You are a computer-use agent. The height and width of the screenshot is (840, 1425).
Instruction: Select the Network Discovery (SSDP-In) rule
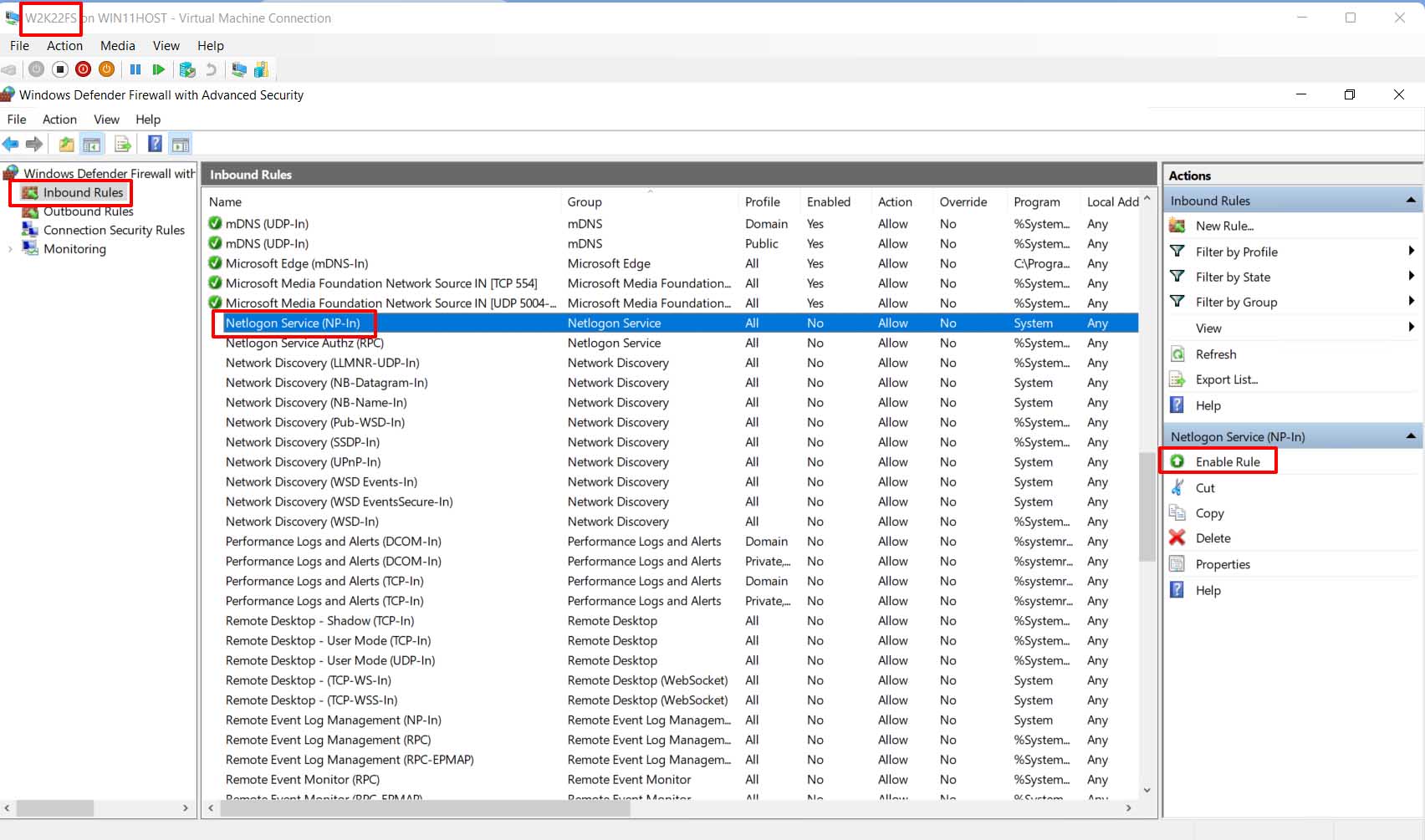[x=303, y=442]
